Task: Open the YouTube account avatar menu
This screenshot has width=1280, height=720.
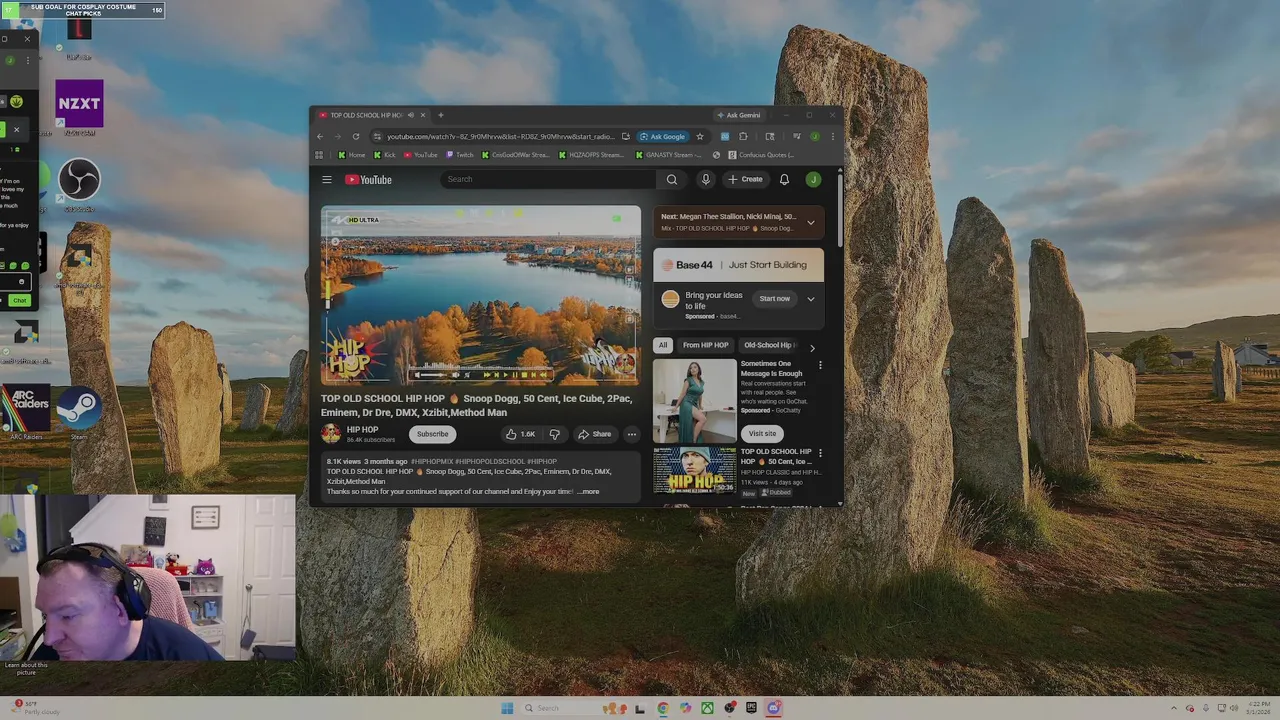Action: [813, 180]
